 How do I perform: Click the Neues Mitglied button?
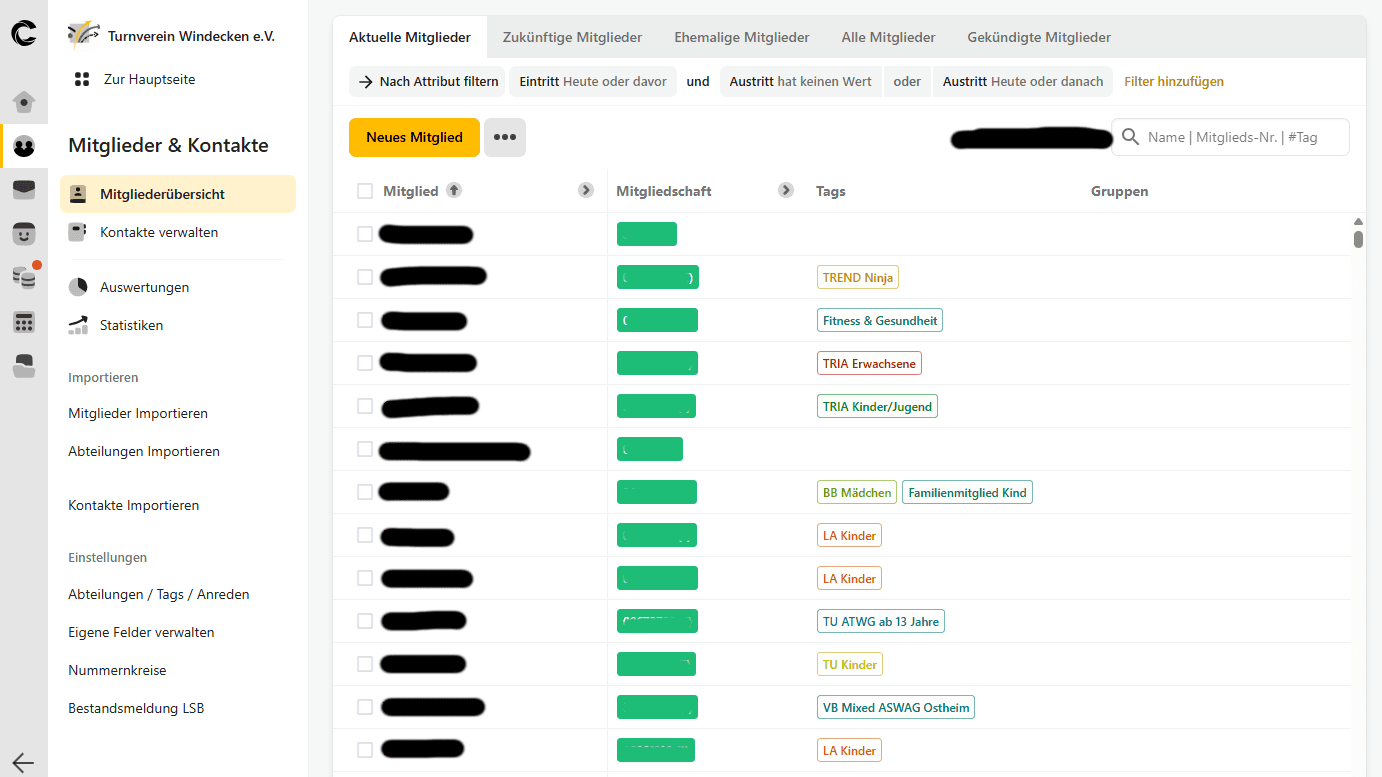point(414,137)
